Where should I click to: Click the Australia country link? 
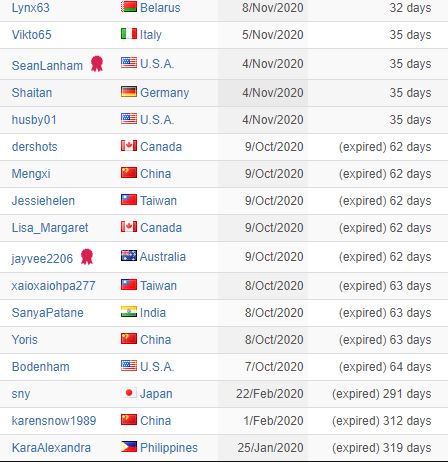pyautogui.click(x=163, y=257)
